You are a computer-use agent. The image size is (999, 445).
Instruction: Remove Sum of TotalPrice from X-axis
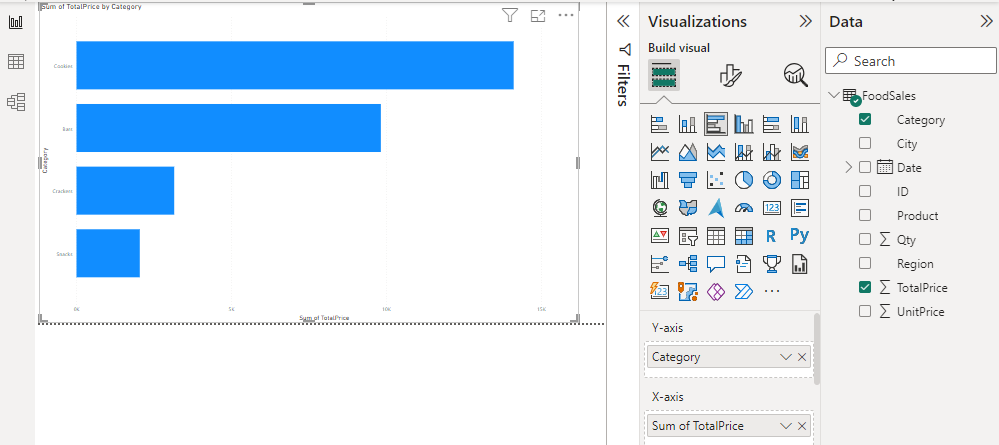[802, 426]
